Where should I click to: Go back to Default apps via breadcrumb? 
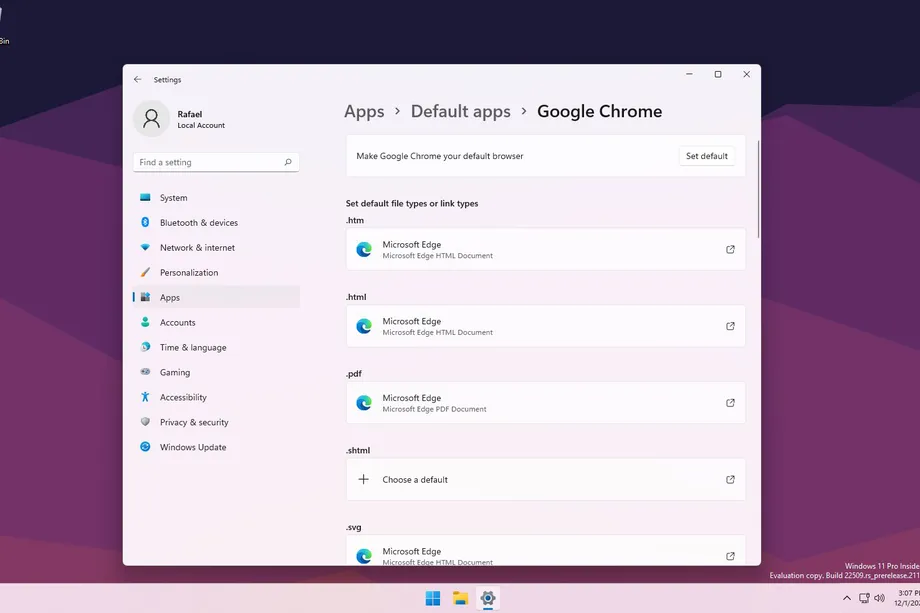click(x=460, y=111)
